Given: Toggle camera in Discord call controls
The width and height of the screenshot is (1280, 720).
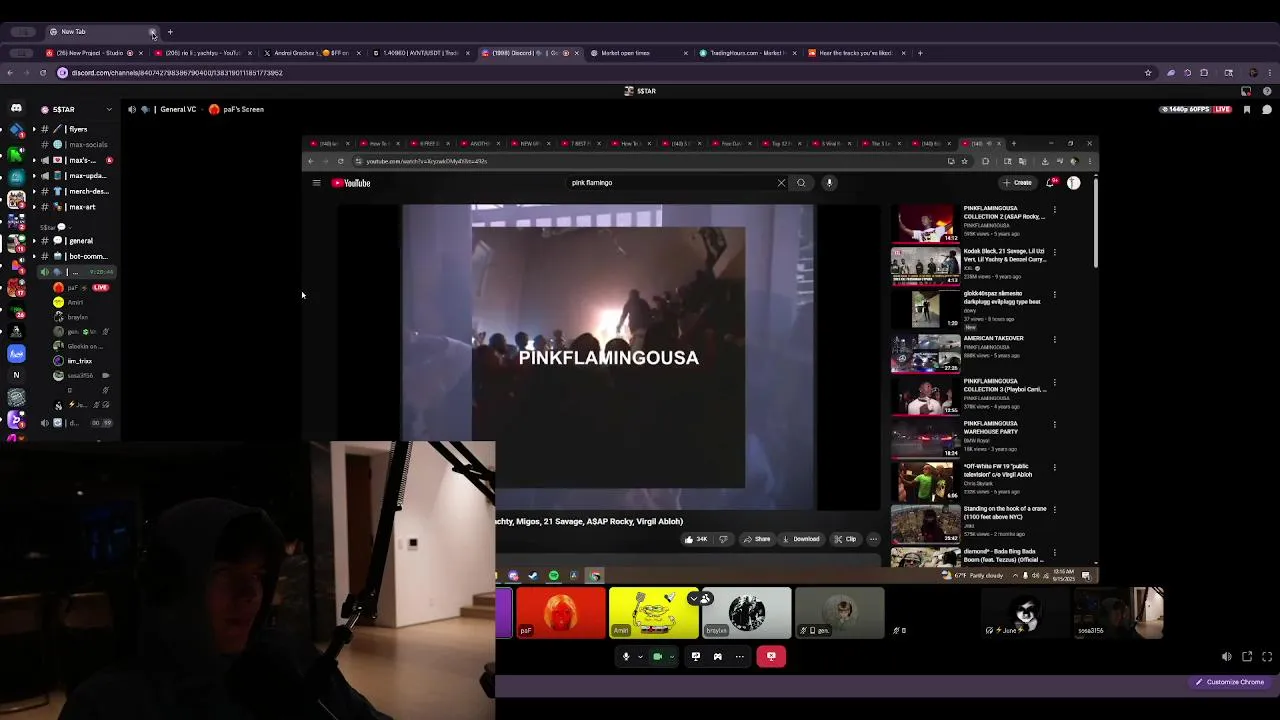Looking at the screenshot, I should pos(657,657).
